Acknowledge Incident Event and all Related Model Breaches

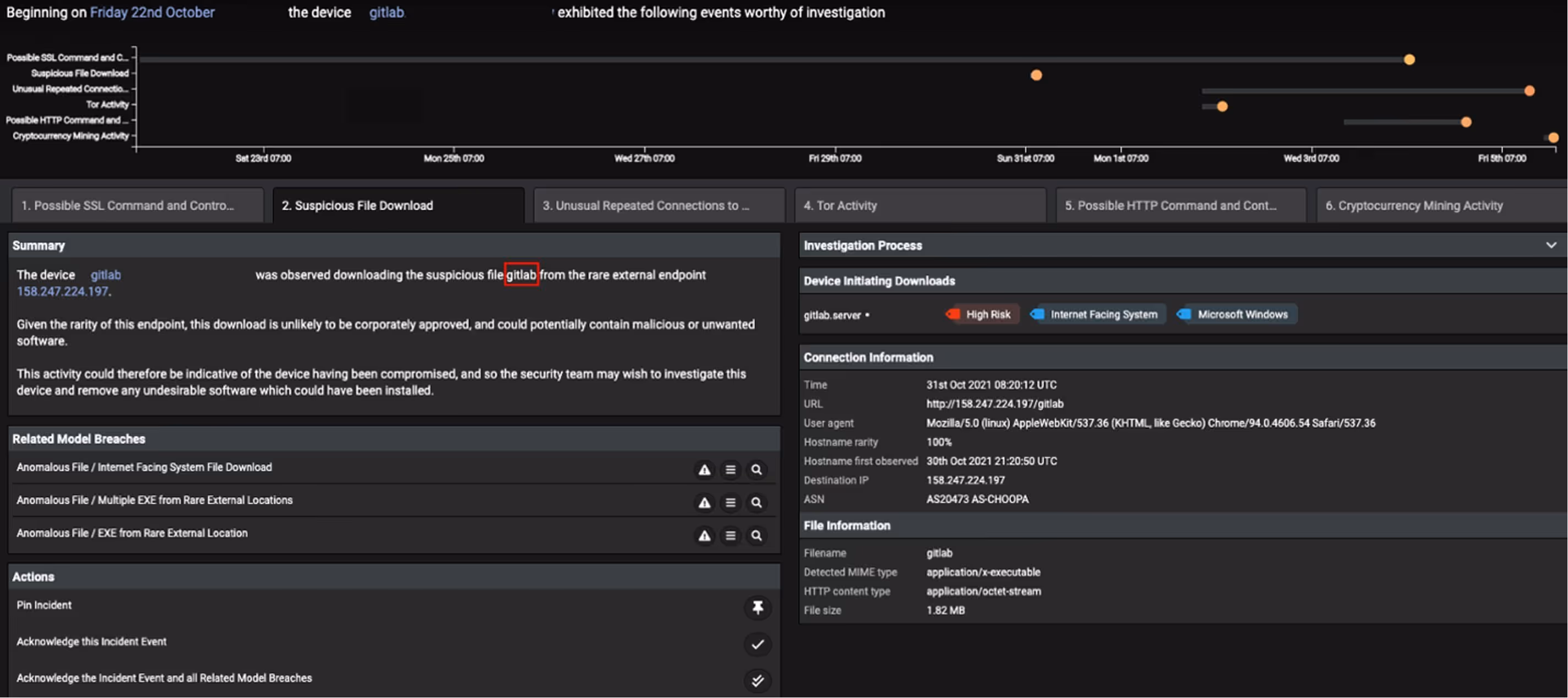click(757, 680)
